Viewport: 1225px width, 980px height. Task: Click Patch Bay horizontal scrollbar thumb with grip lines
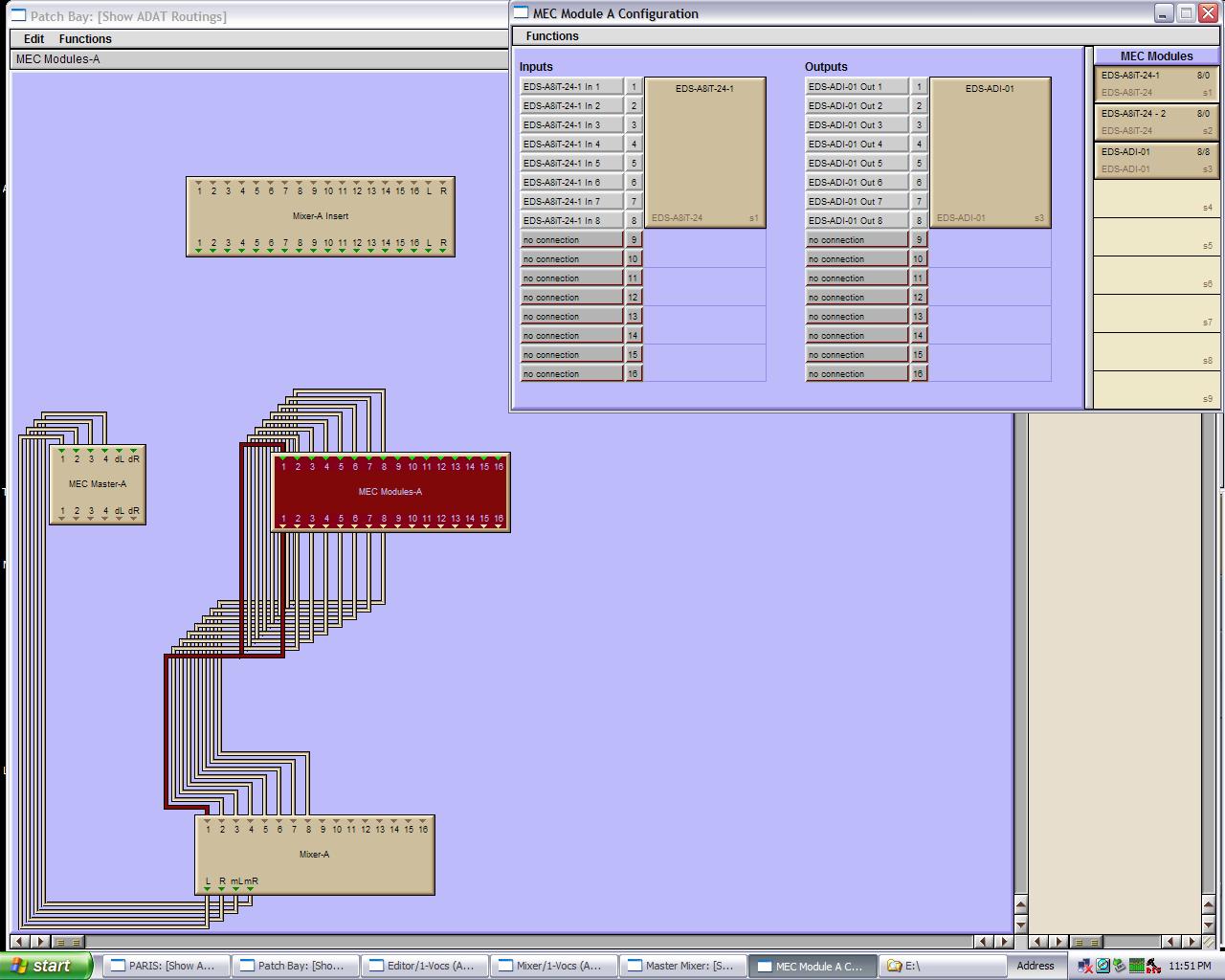67,942
